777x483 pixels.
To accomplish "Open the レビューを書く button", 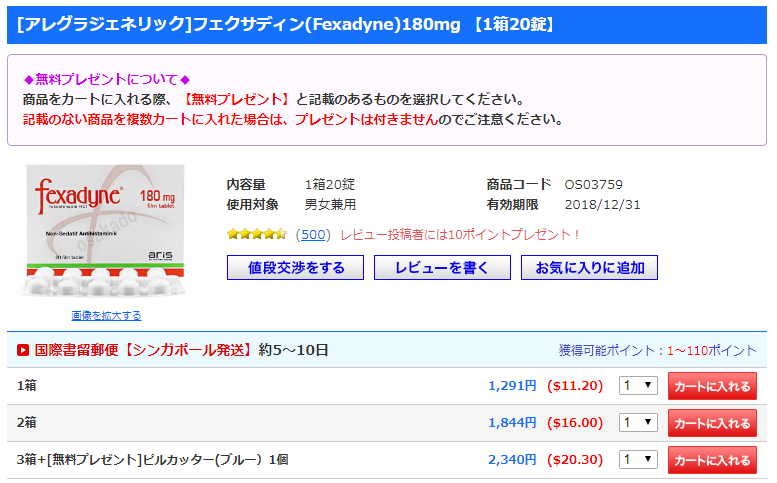I will 442,268.
